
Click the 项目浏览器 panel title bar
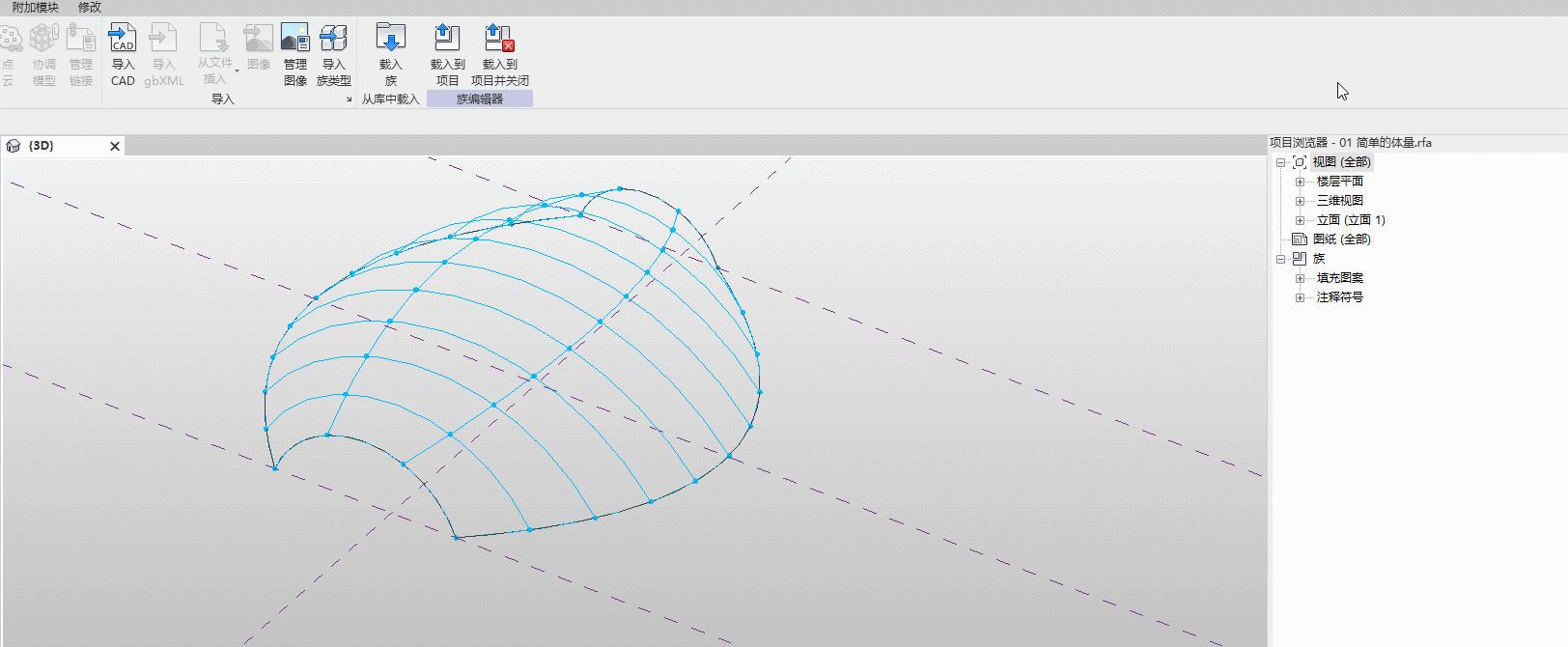pos(1417,143)
